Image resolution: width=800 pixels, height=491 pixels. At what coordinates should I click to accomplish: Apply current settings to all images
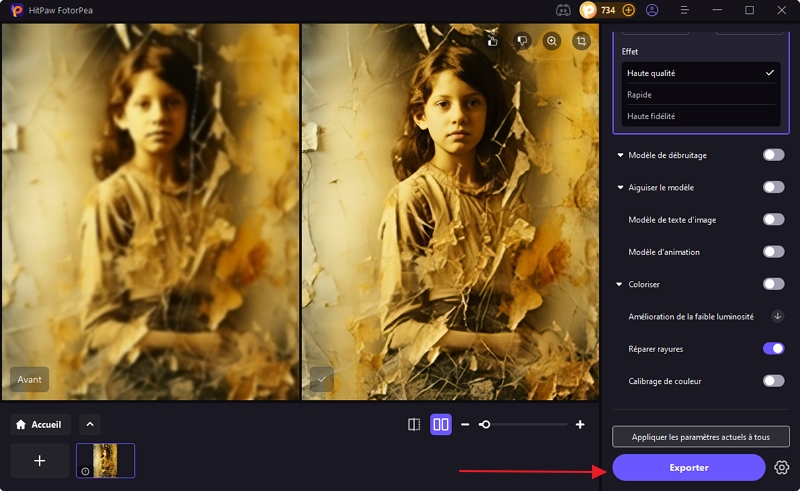click(x=701, y=437)
